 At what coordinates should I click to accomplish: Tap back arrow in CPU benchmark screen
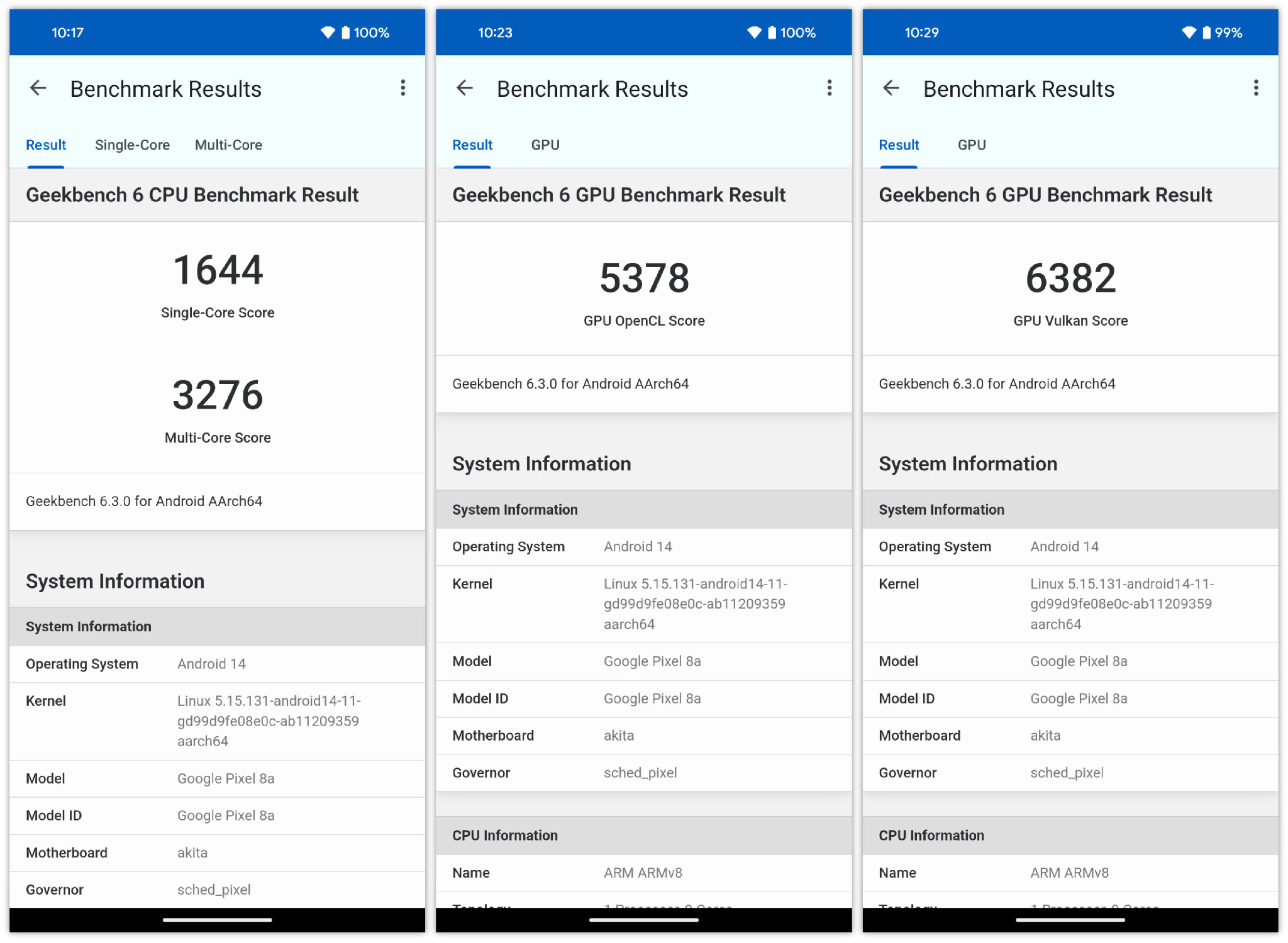click(38, 88)
